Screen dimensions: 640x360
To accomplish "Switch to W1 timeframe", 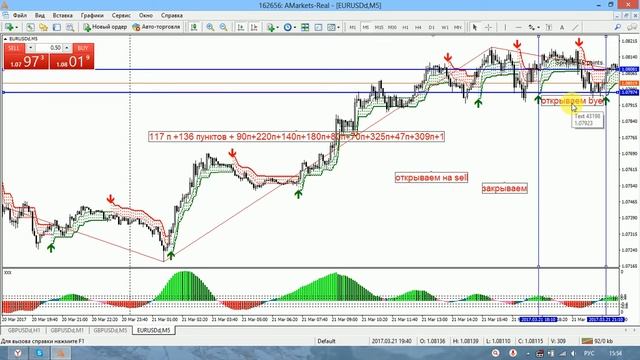I will coord(445,27).
